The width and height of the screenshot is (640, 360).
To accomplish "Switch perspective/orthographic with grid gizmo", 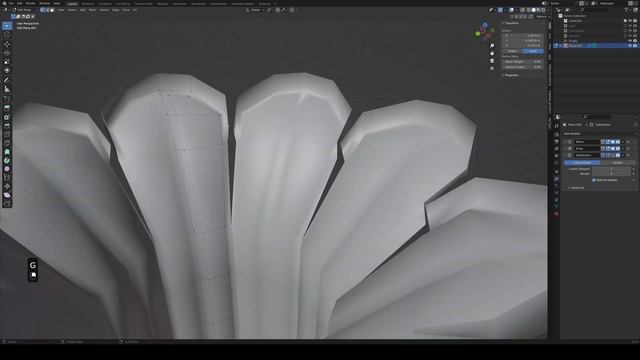I will tap(492, 69).
